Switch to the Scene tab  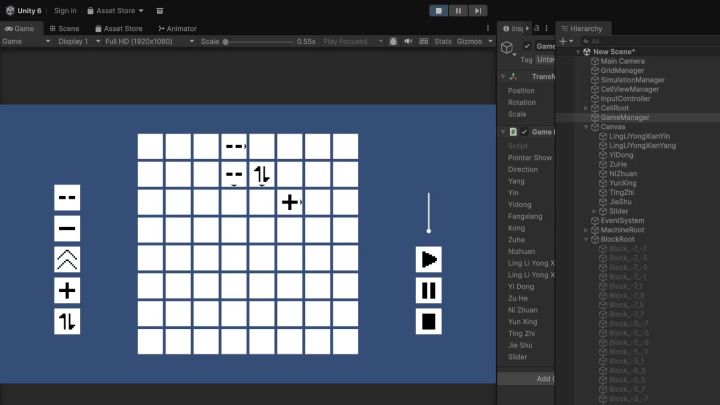[x=64, y=28]
